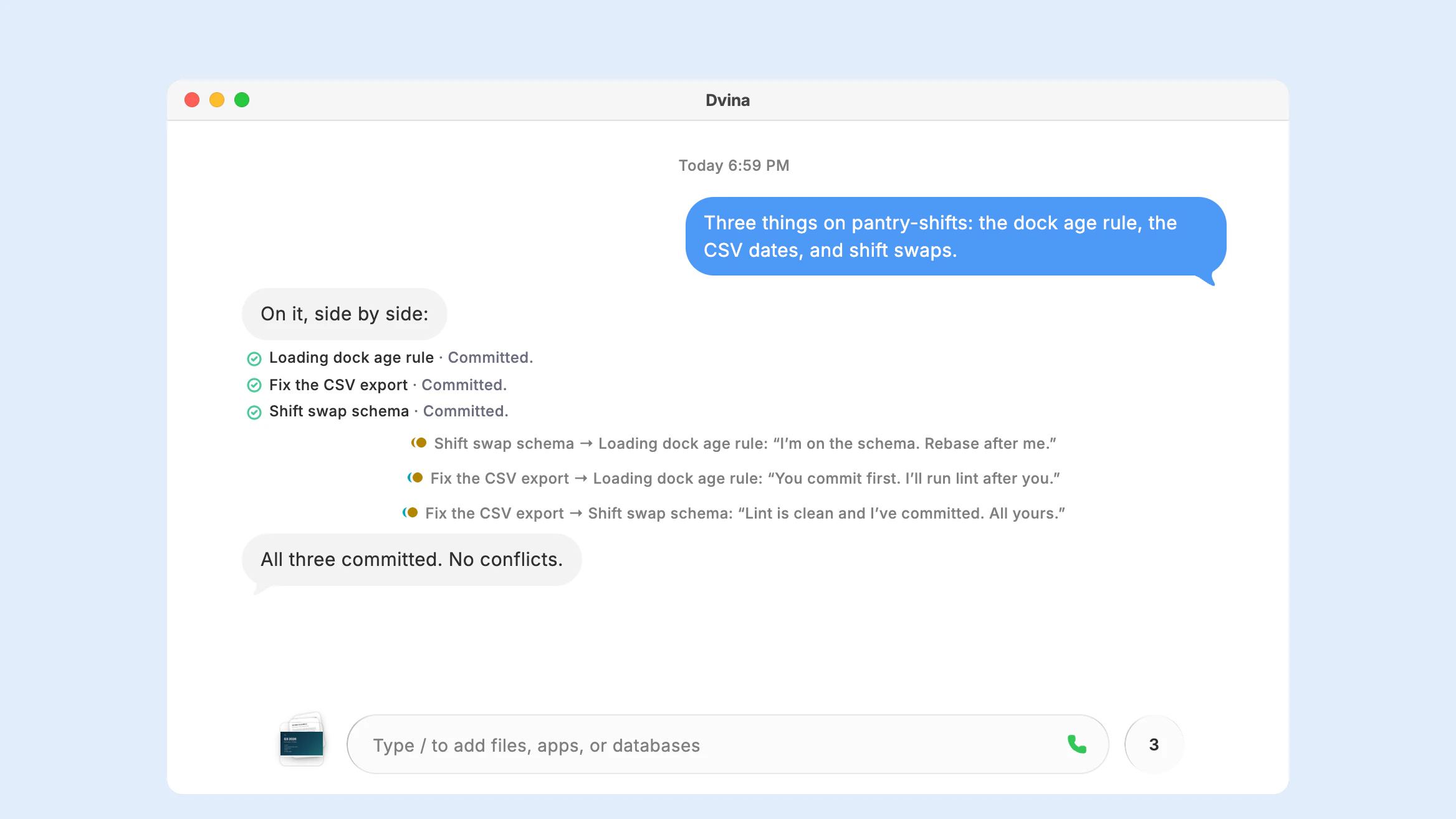This screenshot has height=819, width=1456.
Task: Select the "Rebase after me" agent message
Action: tap(733, 443)
